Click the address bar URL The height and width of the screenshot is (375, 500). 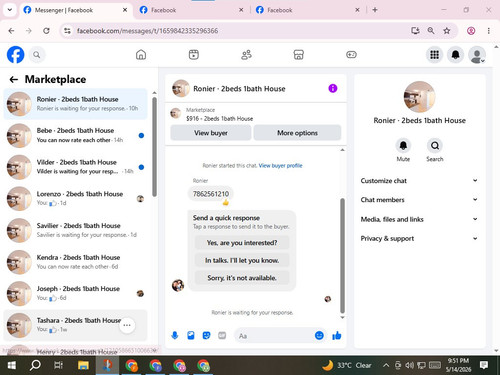(x=147, y=31)
